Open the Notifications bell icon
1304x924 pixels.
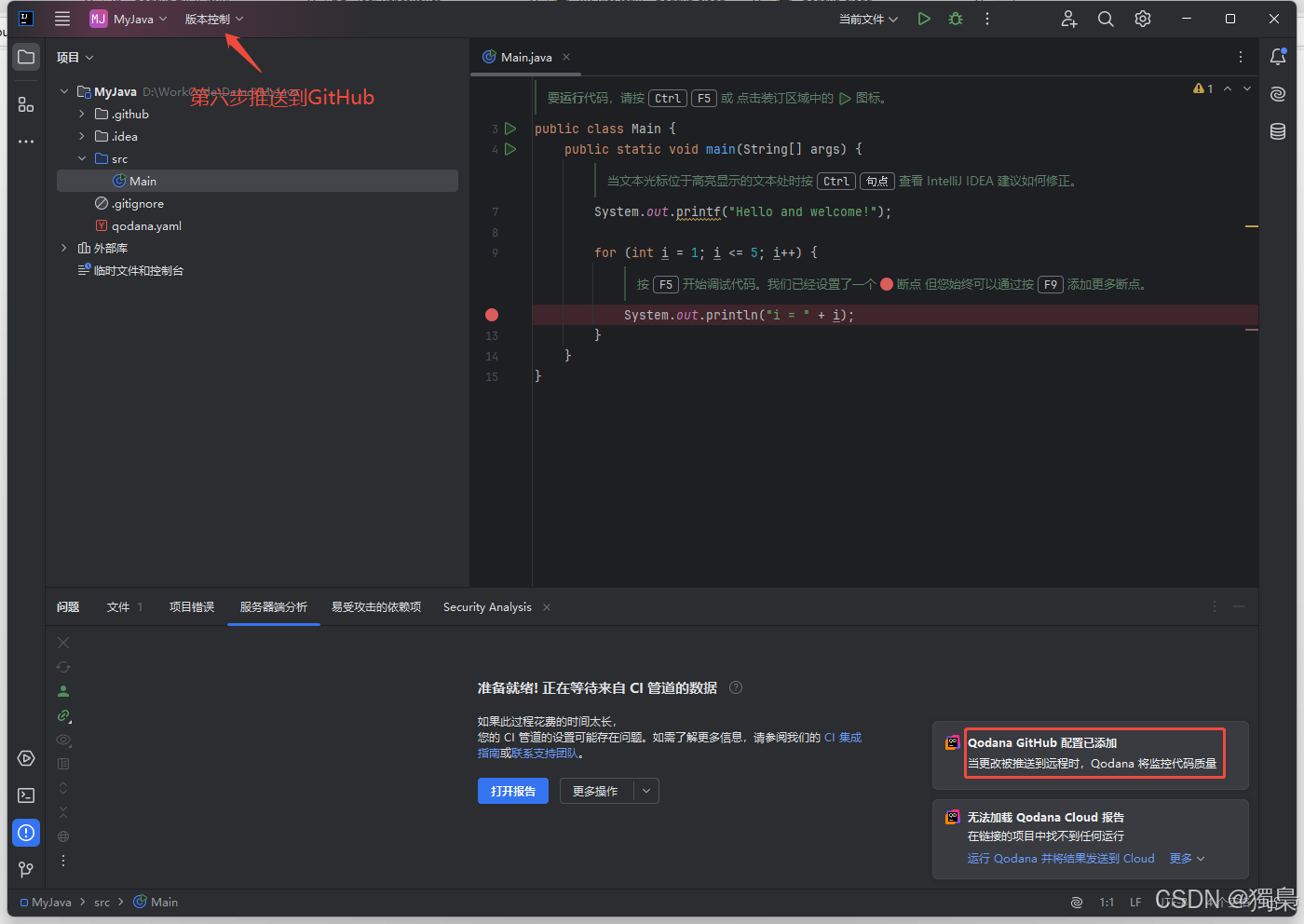click(x=1277, y=56)
